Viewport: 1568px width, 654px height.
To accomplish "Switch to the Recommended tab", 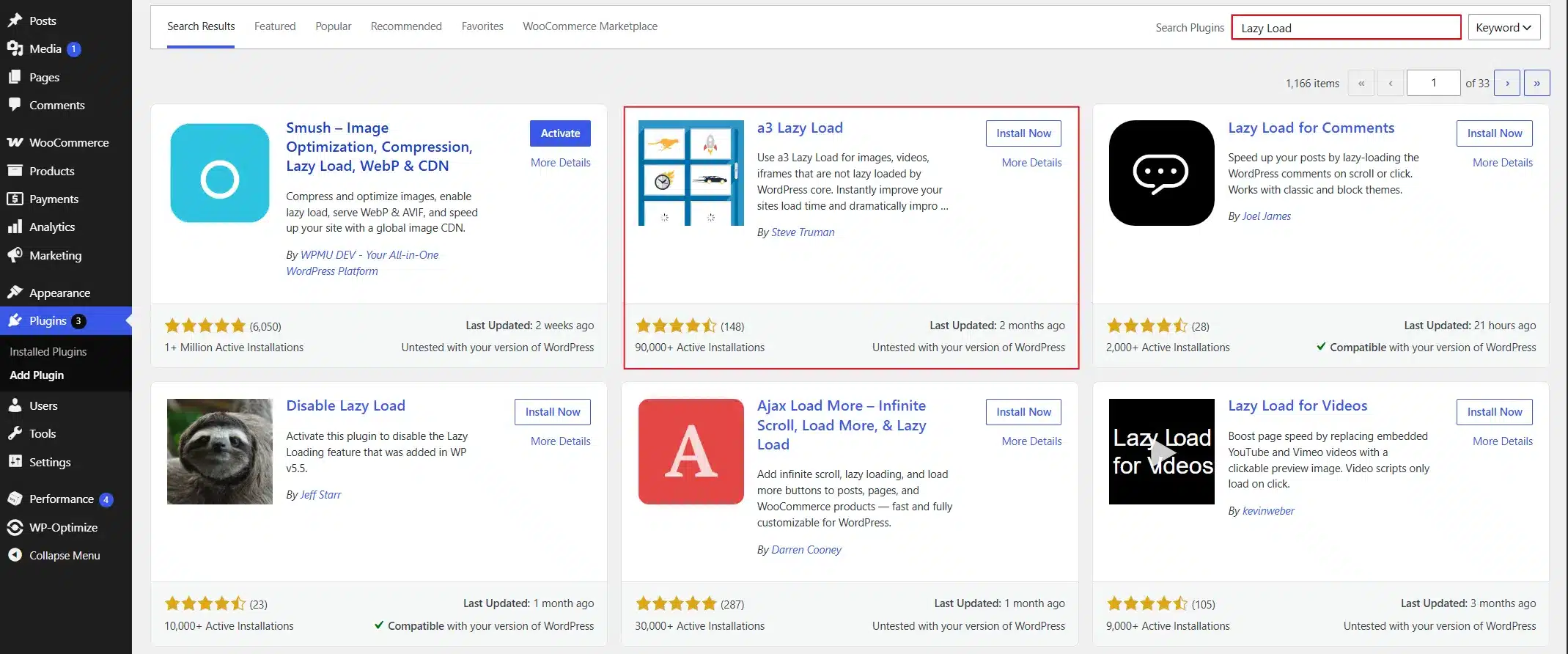I will pyautogui.click(x=406, y=26).
